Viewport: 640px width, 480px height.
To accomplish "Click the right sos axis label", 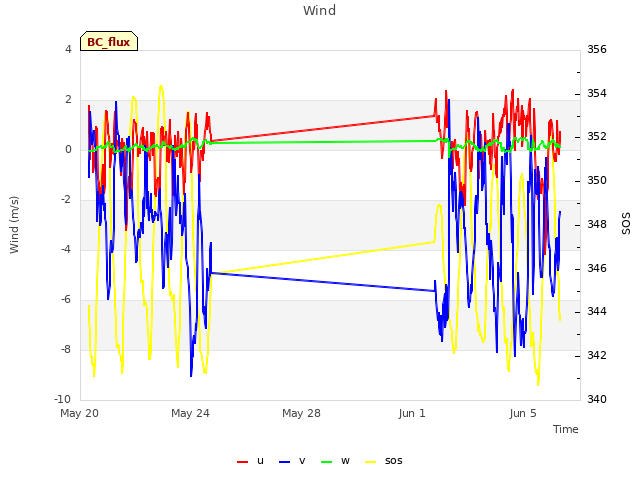I will [626, 223].
